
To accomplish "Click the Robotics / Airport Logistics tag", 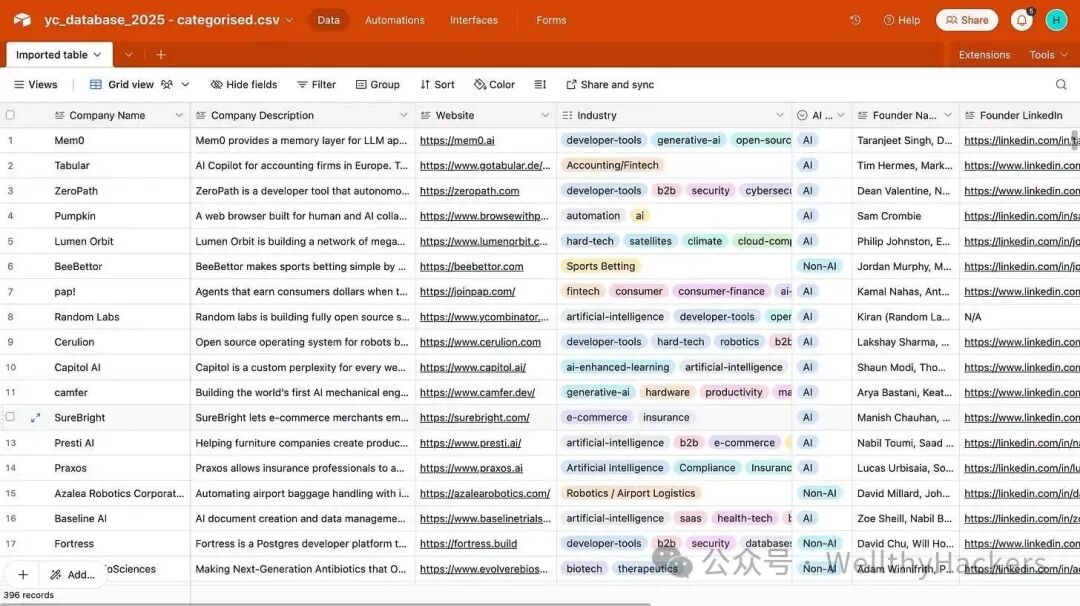I will point(631,493).
